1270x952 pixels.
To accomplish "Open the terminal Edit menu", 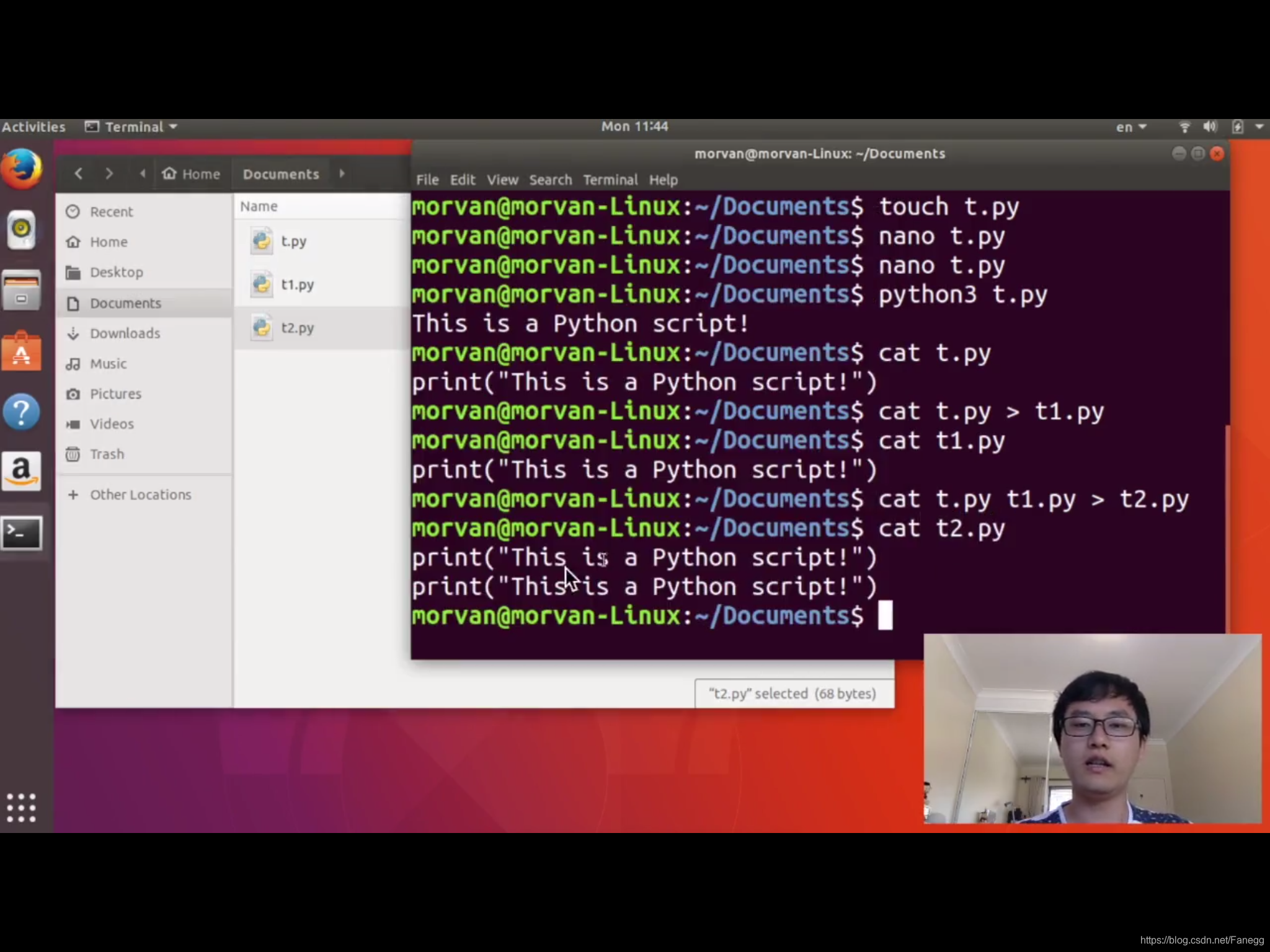I will (462, 180).
